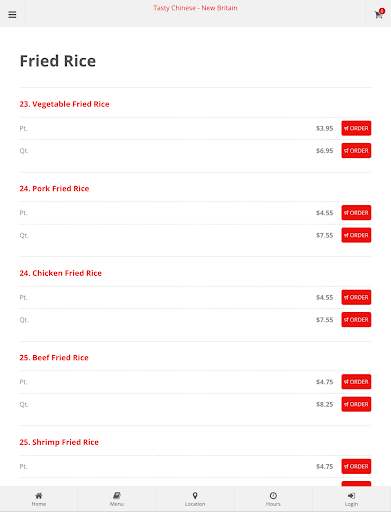Order Chicken Fried Rice quart

coord(356,320)
